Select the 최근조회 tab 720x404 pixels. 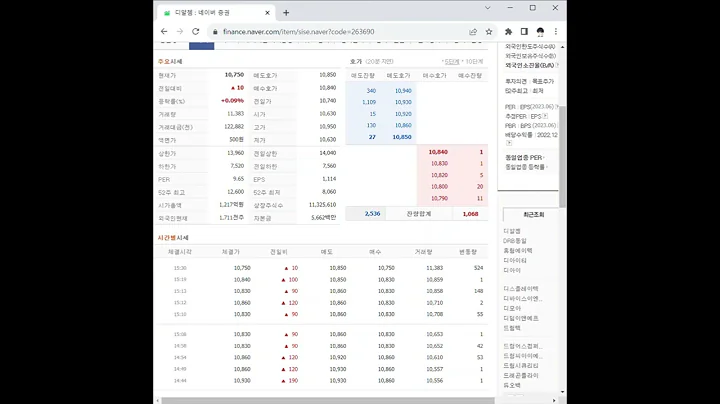[x=533, y=214]
